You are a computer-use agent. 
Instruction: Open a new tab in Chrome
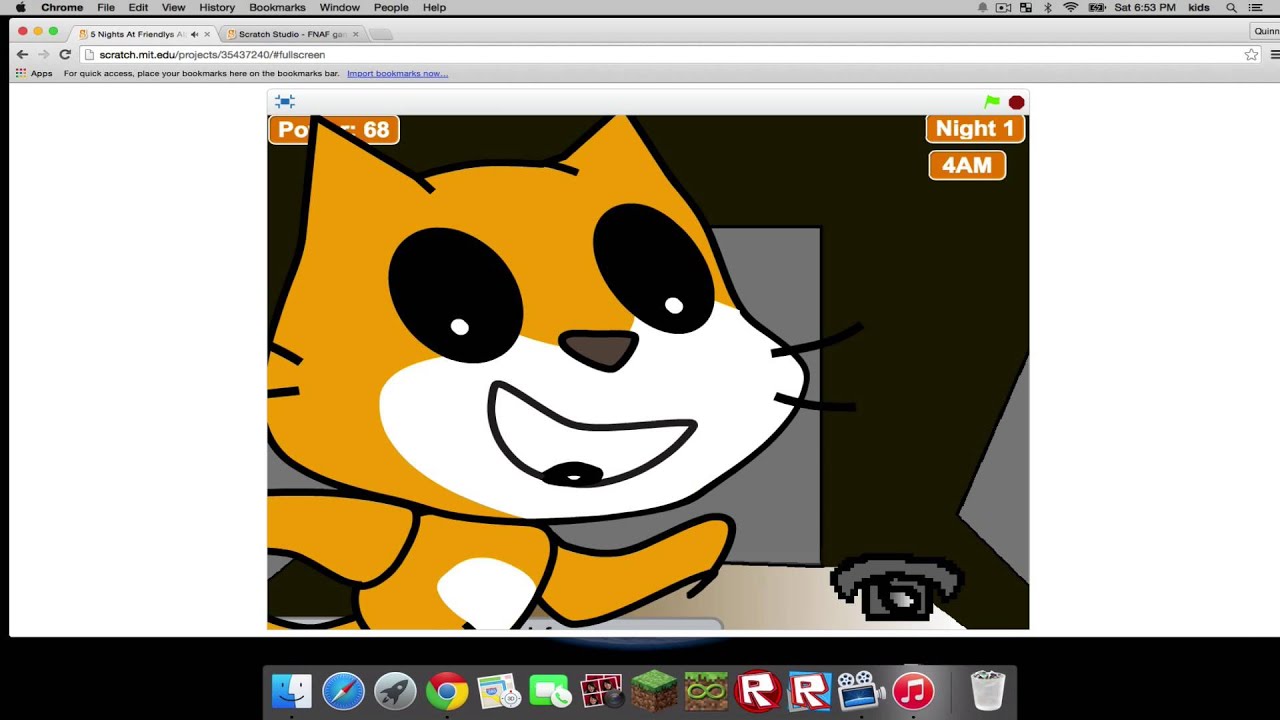pos(381,34)
